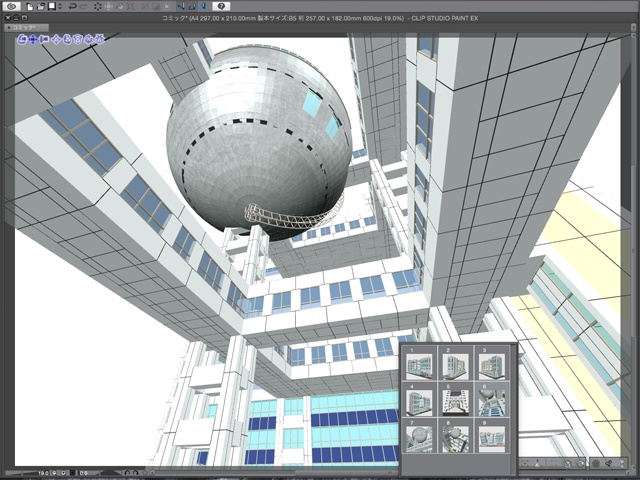Pick camera angle preset 6 sphere view
640x480 pixels.
492,400
